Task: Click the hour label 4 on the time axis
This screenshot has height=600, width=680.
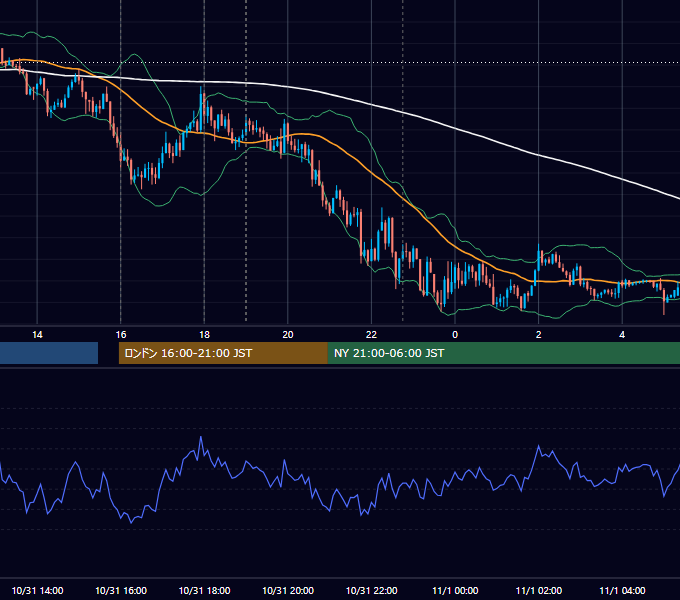Action: tap(622, 335)
